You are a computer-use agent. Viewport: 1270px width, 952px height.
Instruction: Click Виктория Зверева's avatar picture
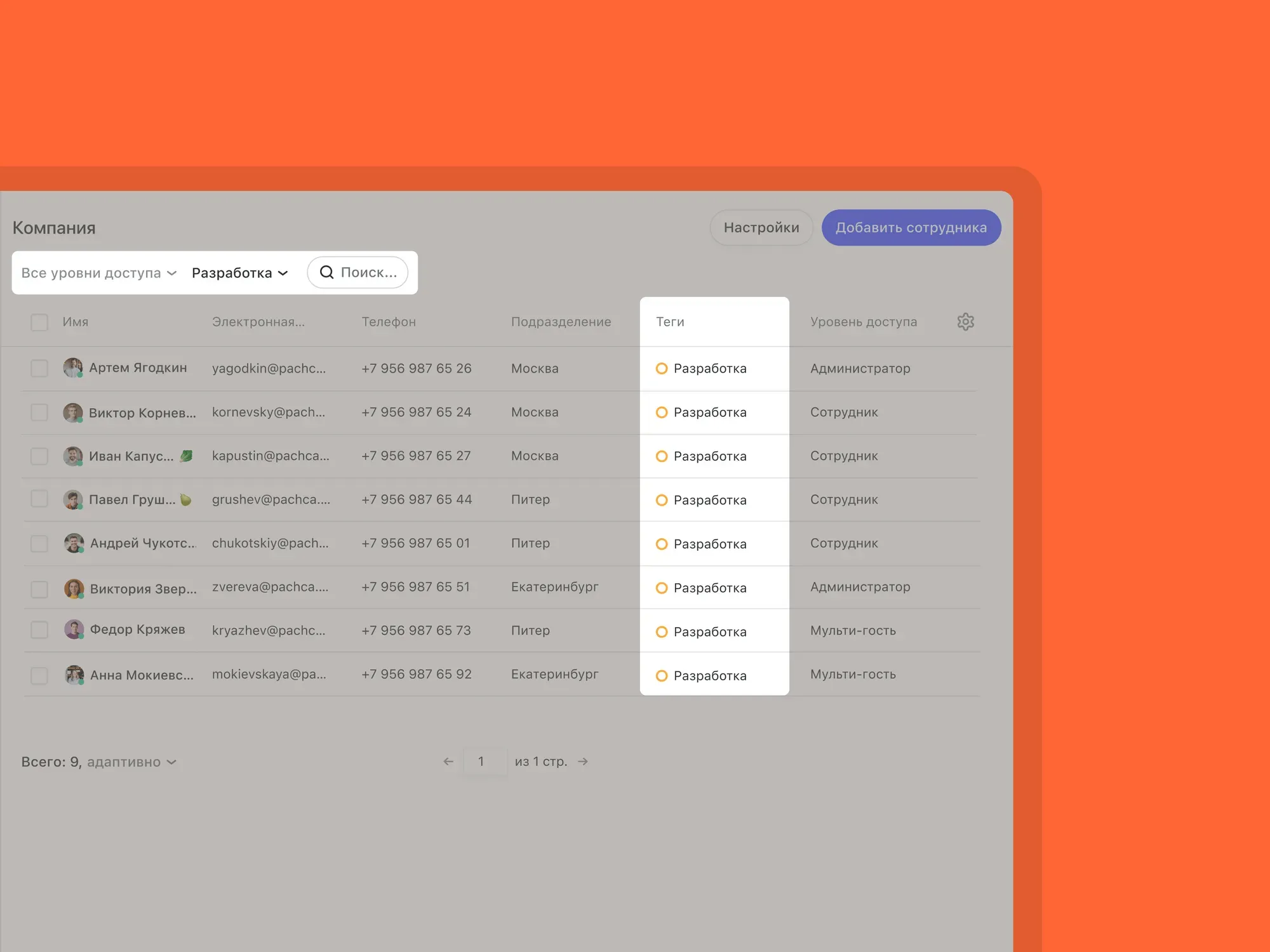tap(74, 588)
